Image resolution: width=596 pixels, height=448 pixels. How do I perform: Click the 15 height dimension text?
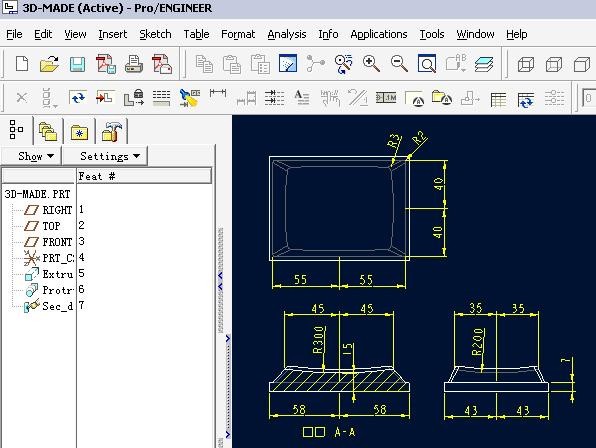348,349
